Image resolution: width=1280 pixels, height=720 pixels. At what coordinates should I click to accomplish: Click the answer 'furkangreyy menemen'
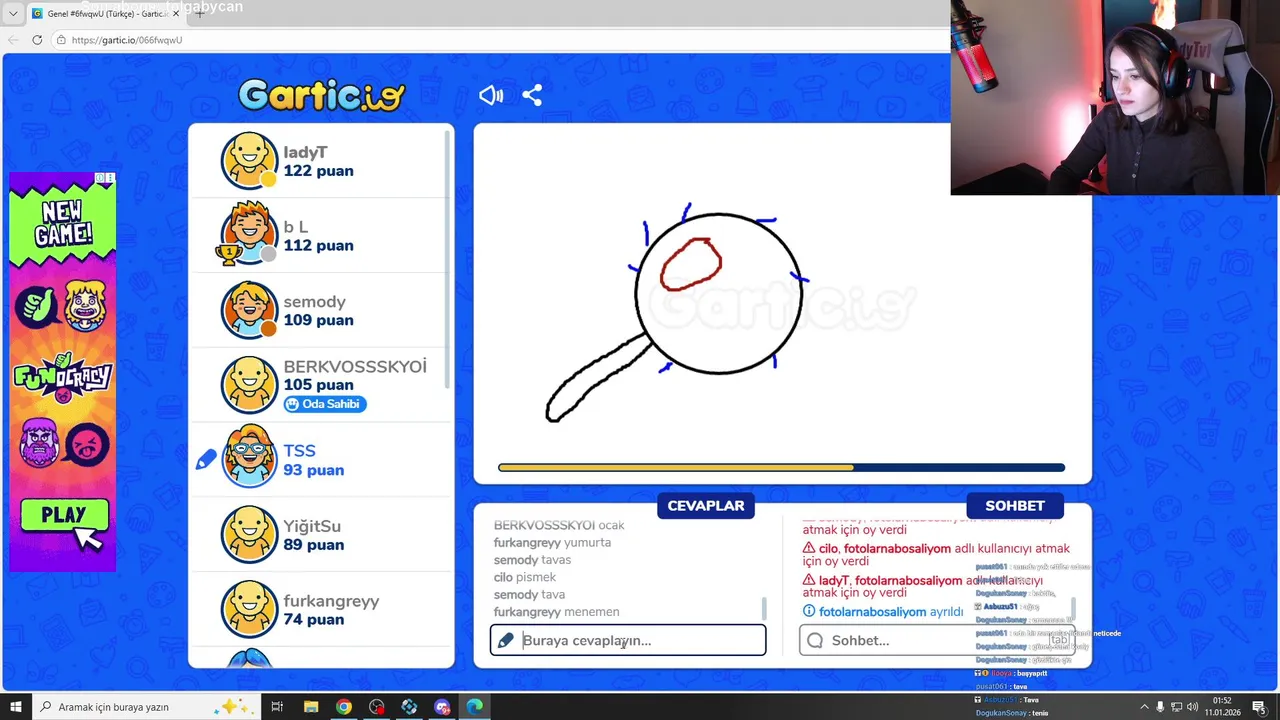tap(556, 612)
